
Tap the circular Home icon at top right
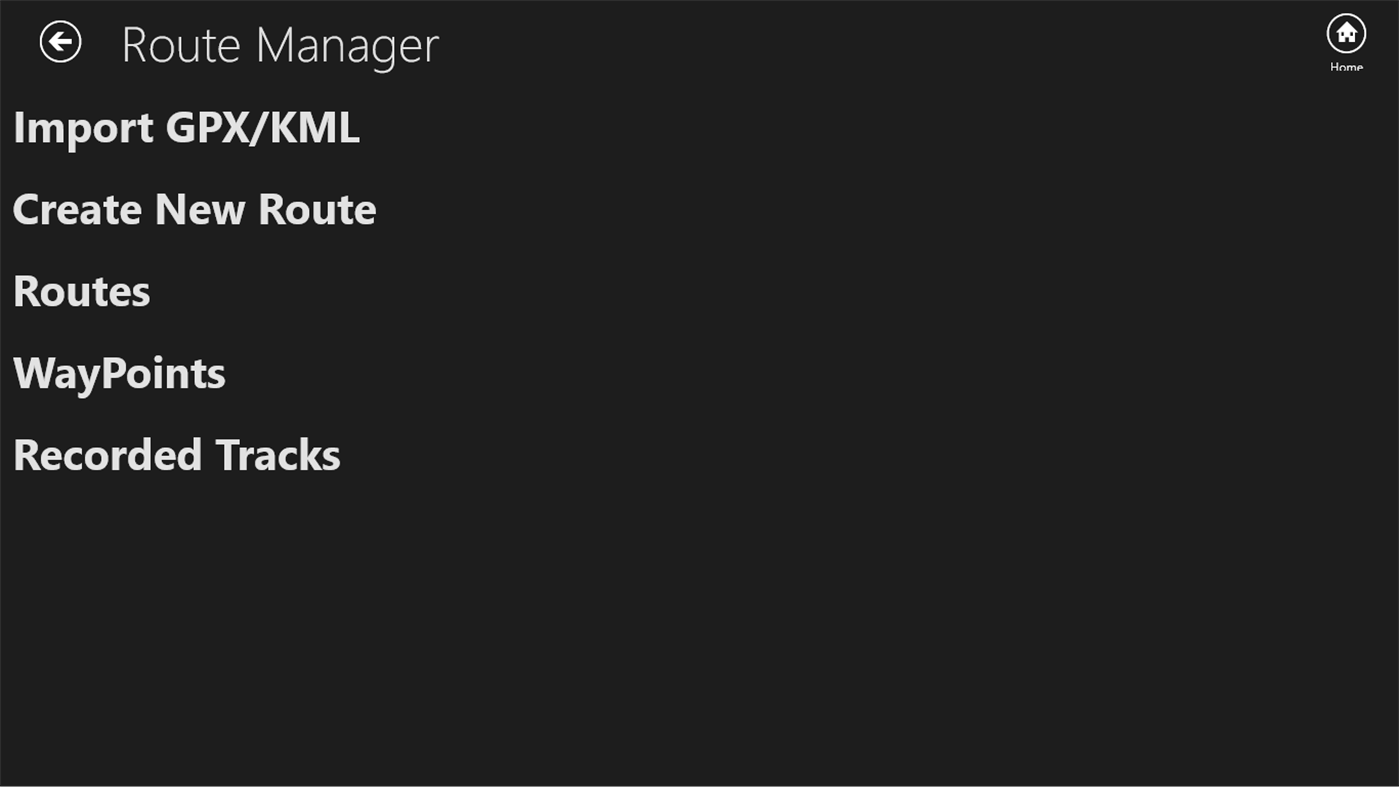(x=1346, y=34)
